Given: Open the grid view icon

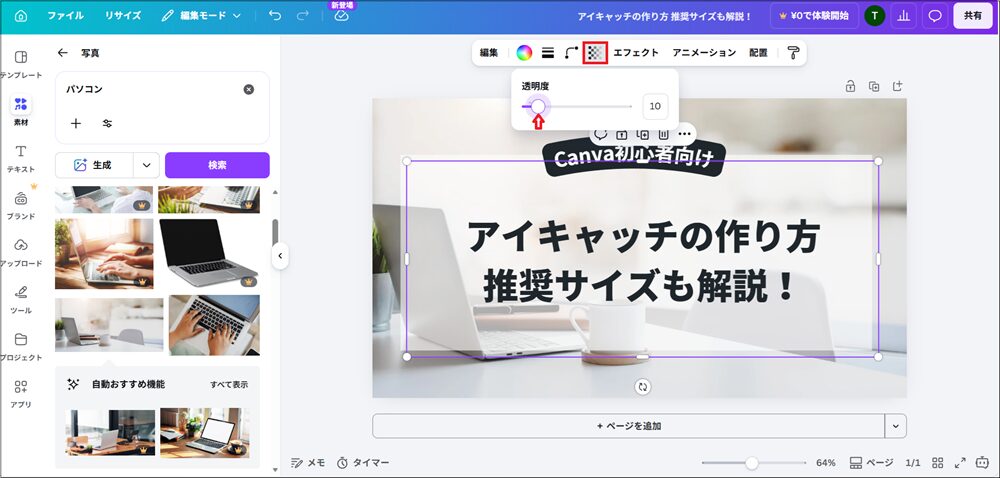Looking at the screenshot, I should [x=938, y=463].
